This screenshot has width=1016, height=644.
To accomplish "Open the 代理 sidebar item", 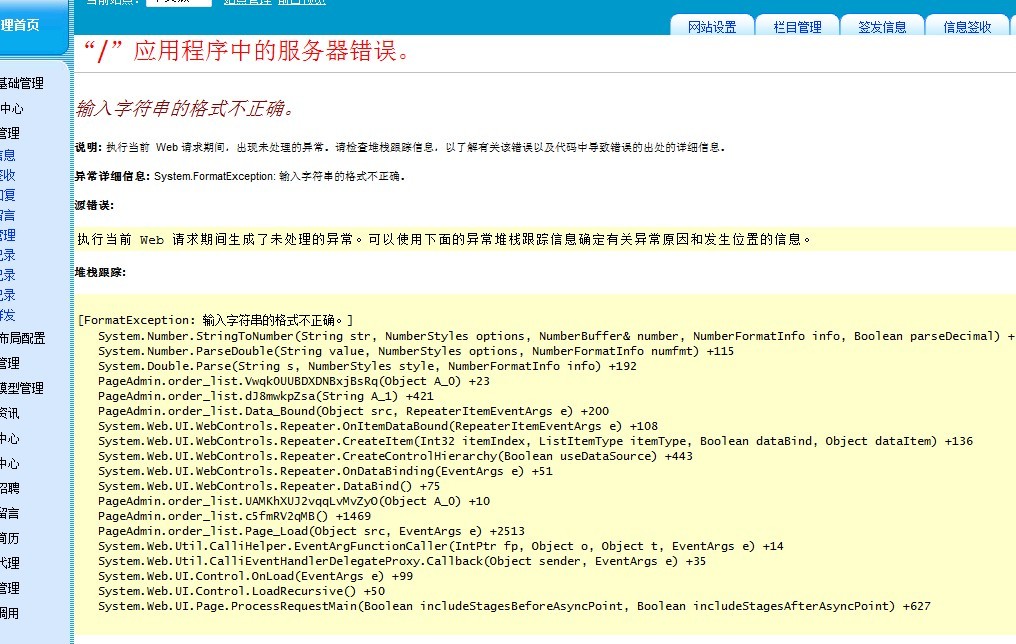I will pos(10,563).
